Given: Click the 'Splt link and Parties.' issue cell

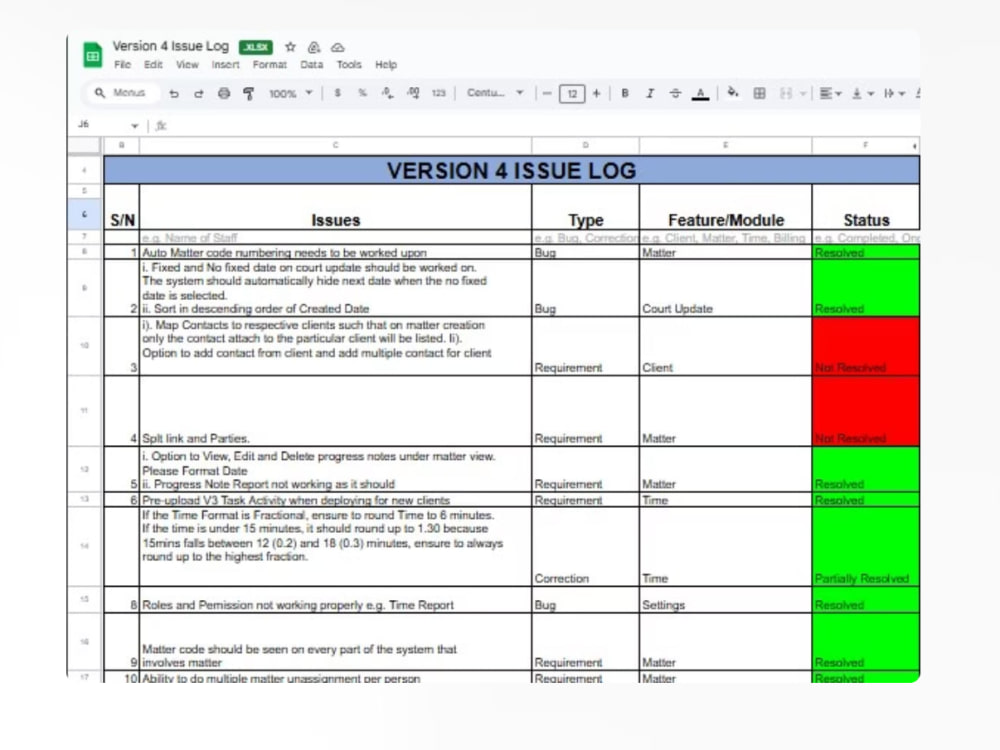Looking at the screenshot, I should [335, 411].
